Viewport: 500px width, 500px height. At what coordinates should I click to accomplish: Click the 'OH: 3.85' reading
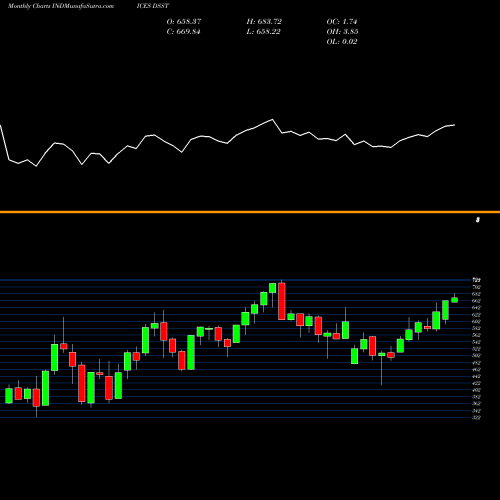(343, 32)
